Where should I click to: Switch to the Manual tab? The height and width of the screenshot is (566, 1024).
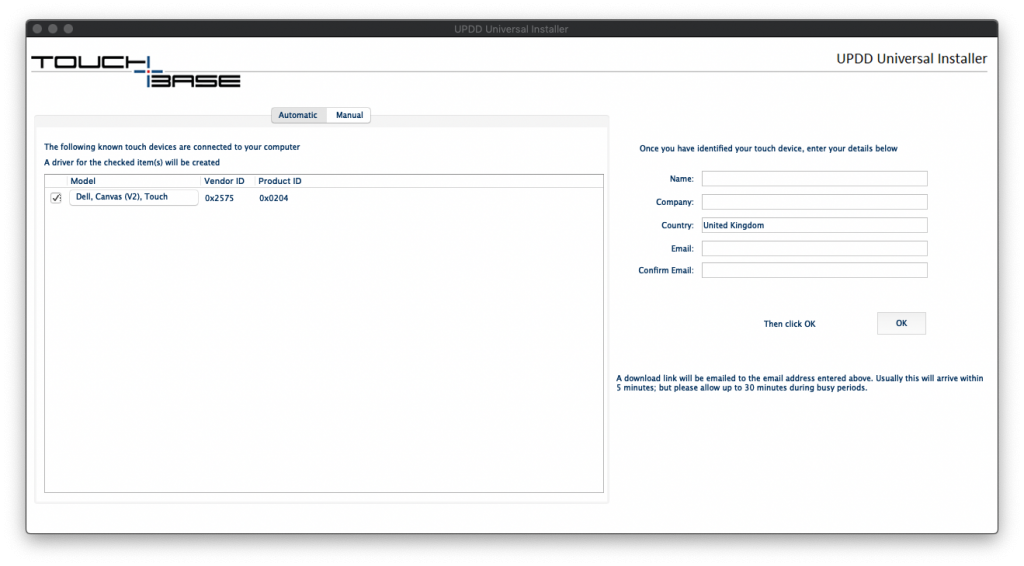click(x=349, y=115)
